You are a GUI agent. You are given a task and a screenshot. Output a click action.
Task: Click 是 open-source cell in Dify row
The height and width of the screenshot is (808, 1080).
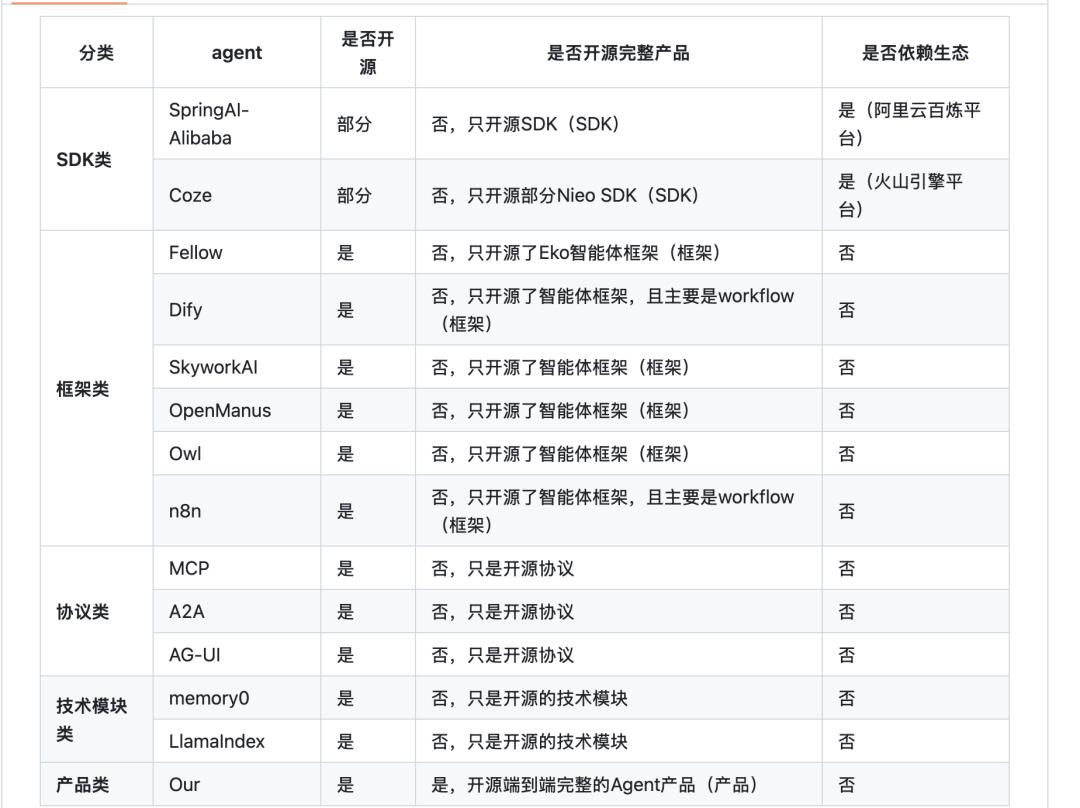coord(368,309)
